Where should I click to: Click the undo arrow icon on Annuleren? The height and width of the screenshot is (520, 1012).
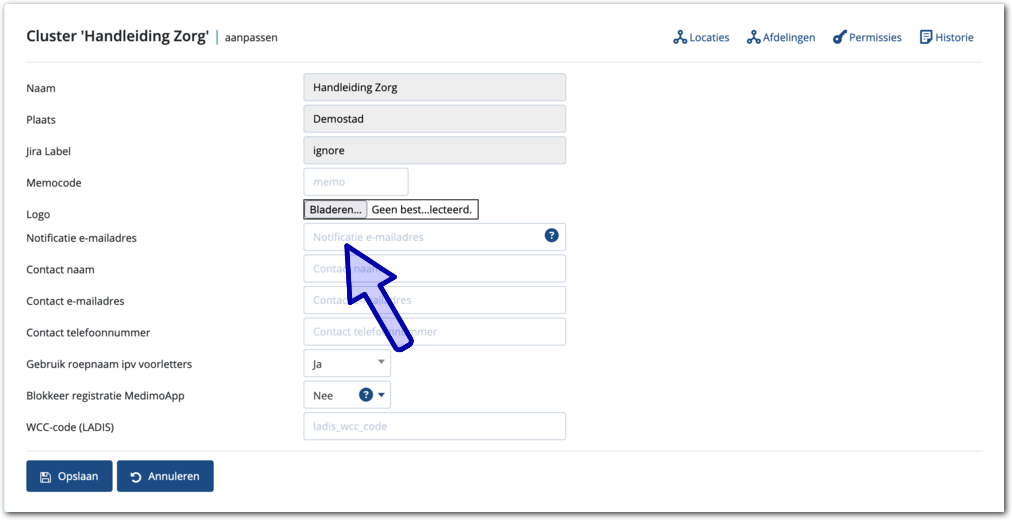(135, 477)
